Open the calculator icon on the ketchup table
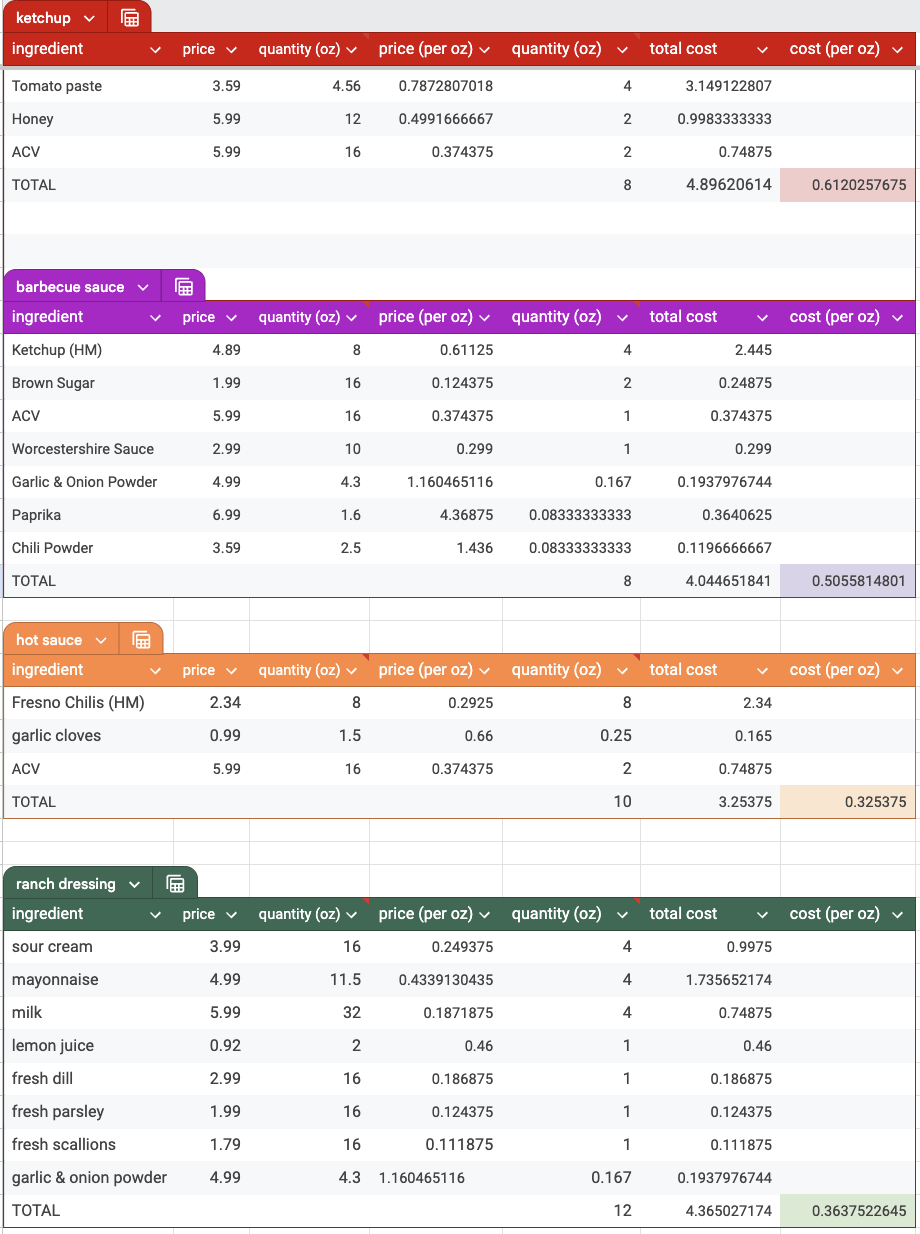The width and height of the screenshot is (920, 1234). click(129, 17)
